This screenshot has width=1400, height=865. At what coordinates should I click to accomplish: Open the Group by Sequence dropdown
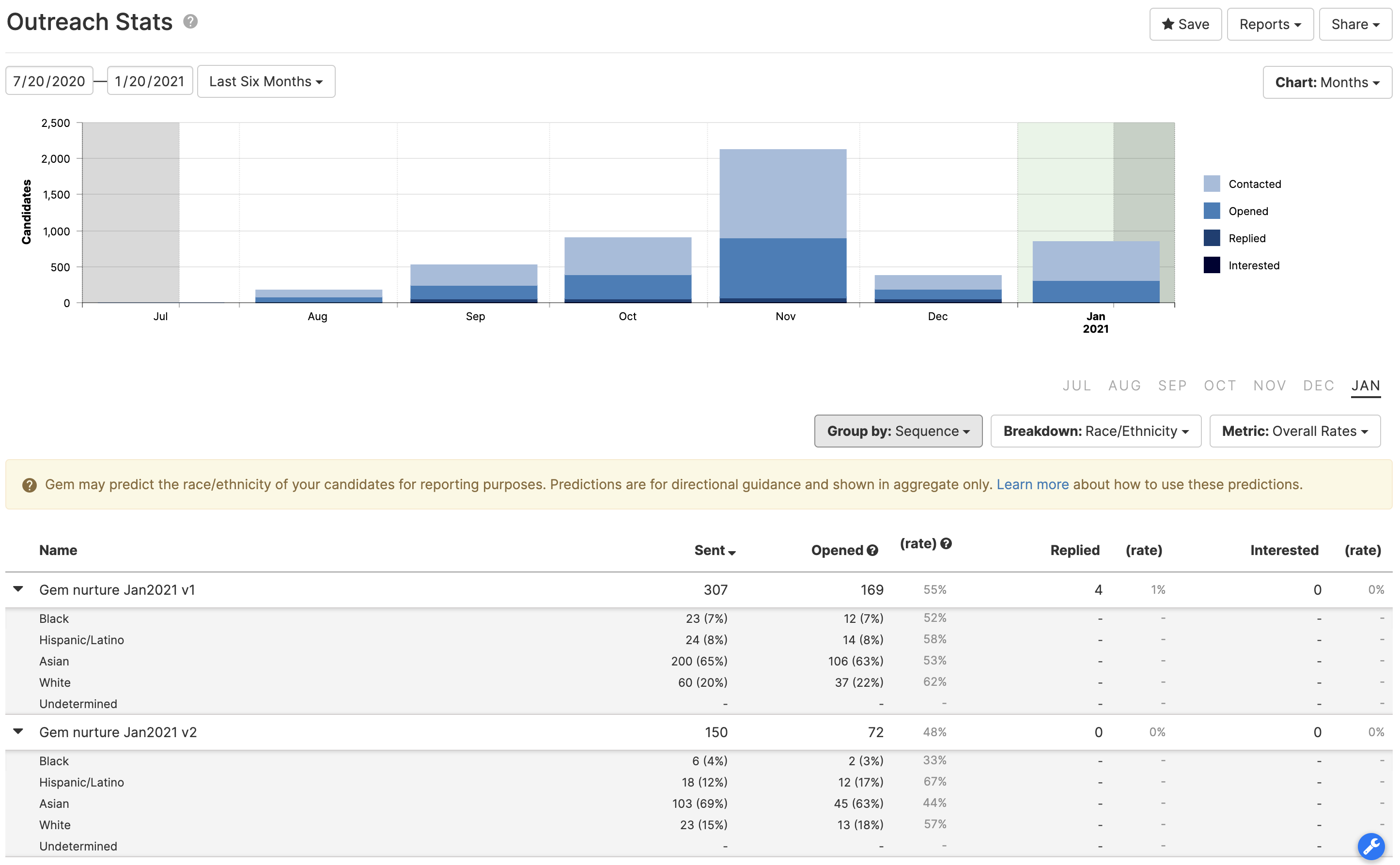click(898, 432)
